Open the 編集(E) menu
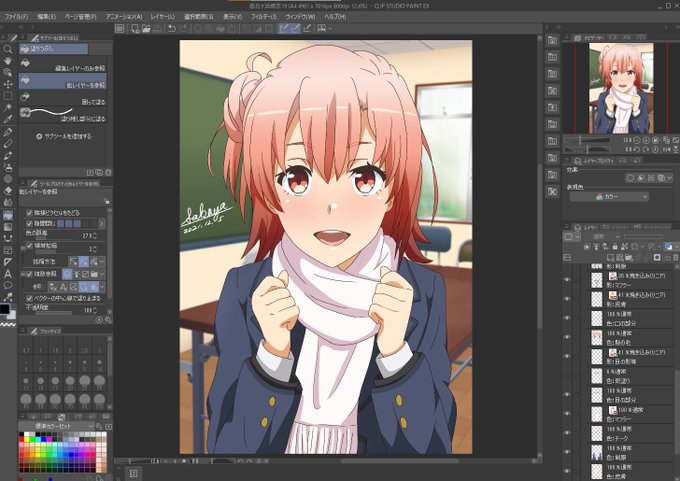Image resolution: width=680 pixels, height=481 pixels. (x=46, y=16)
